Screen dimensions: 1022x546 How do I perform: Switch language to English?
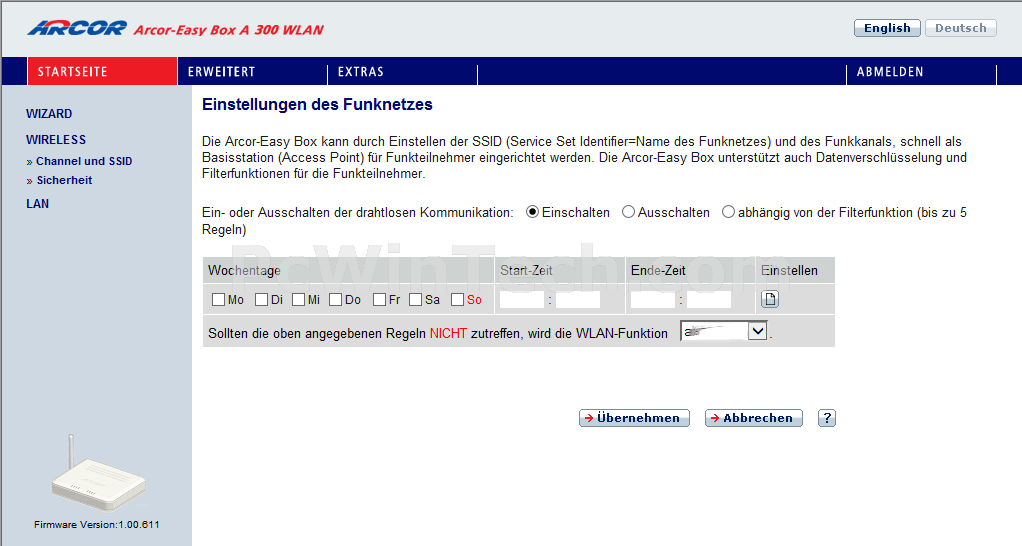click(887, 28)
